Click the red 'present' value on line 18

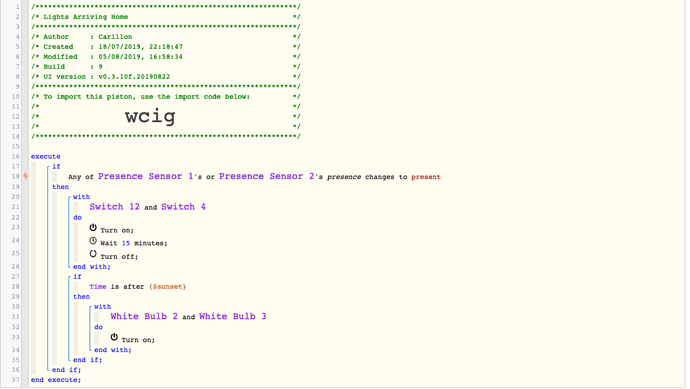[426, 177]
